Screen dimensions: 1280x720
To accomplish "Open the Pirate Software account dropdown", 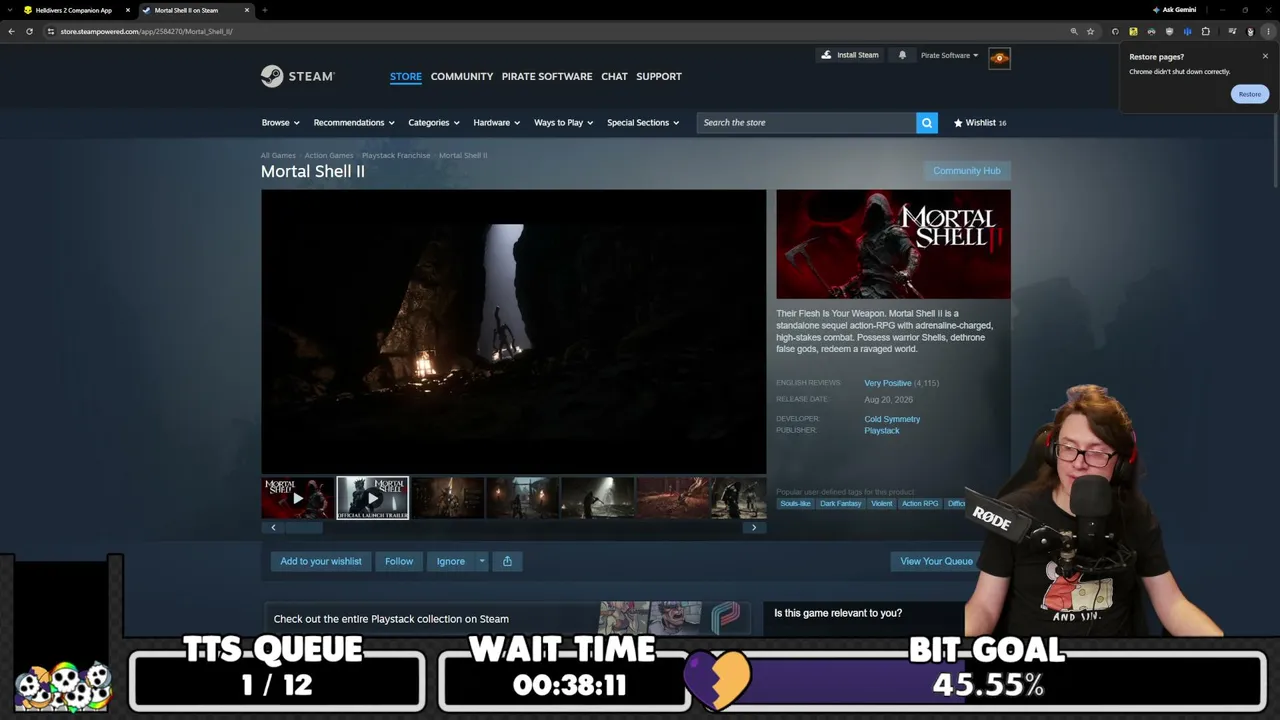I will [949, 56].
